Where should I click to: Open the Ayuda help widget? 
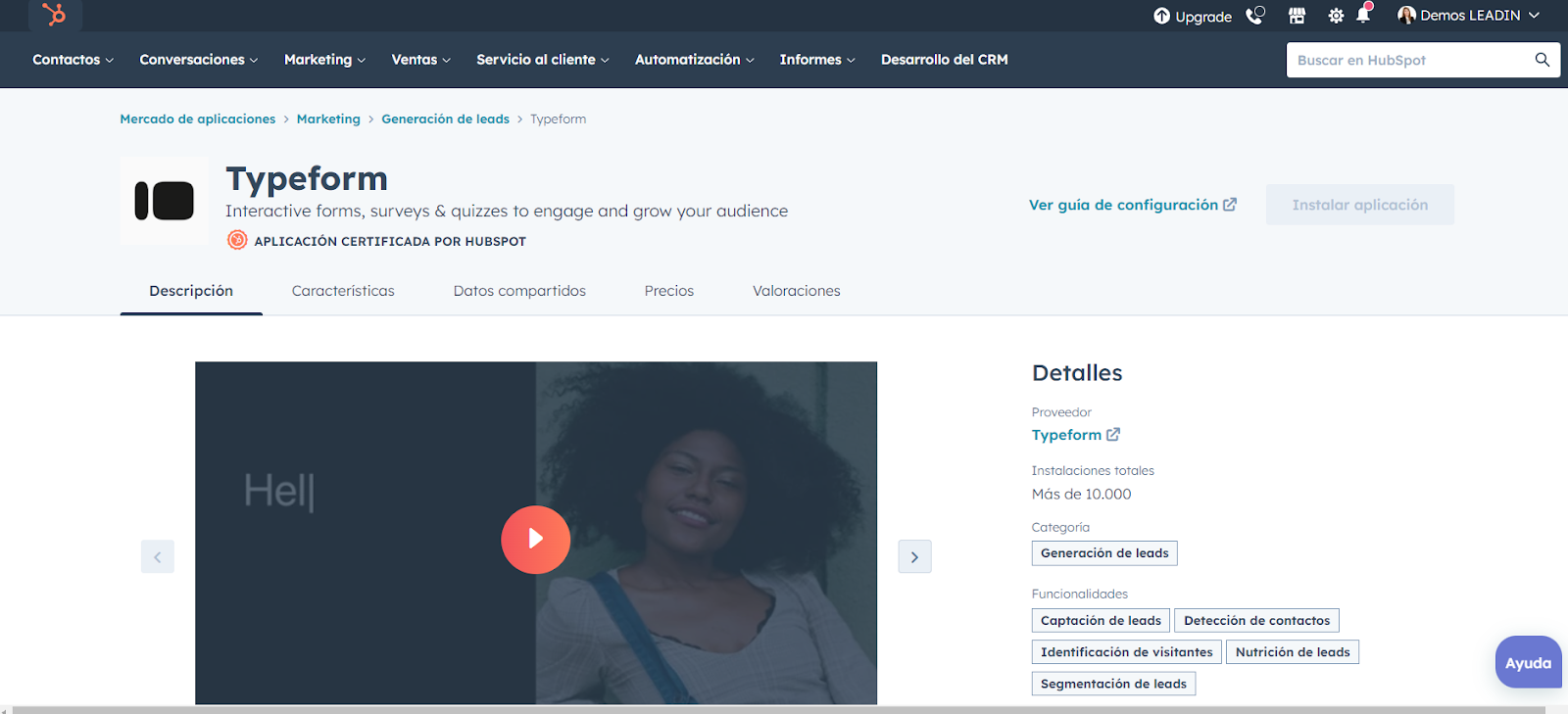pos(1528,663)
